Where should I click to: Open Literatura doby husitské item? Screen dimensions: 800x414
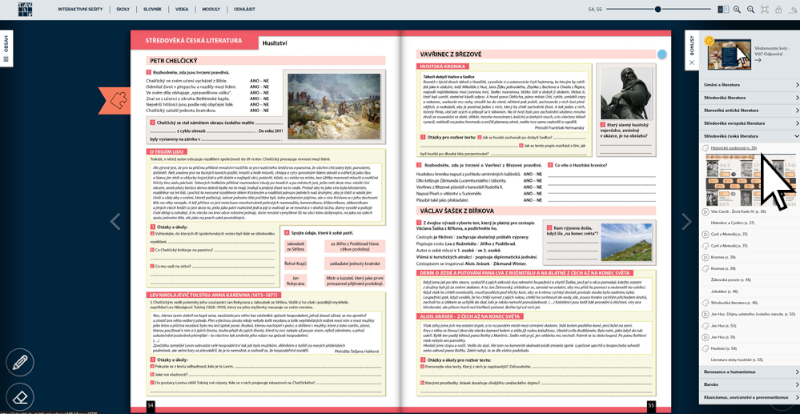pyautogui.click(x=737, y=360)
